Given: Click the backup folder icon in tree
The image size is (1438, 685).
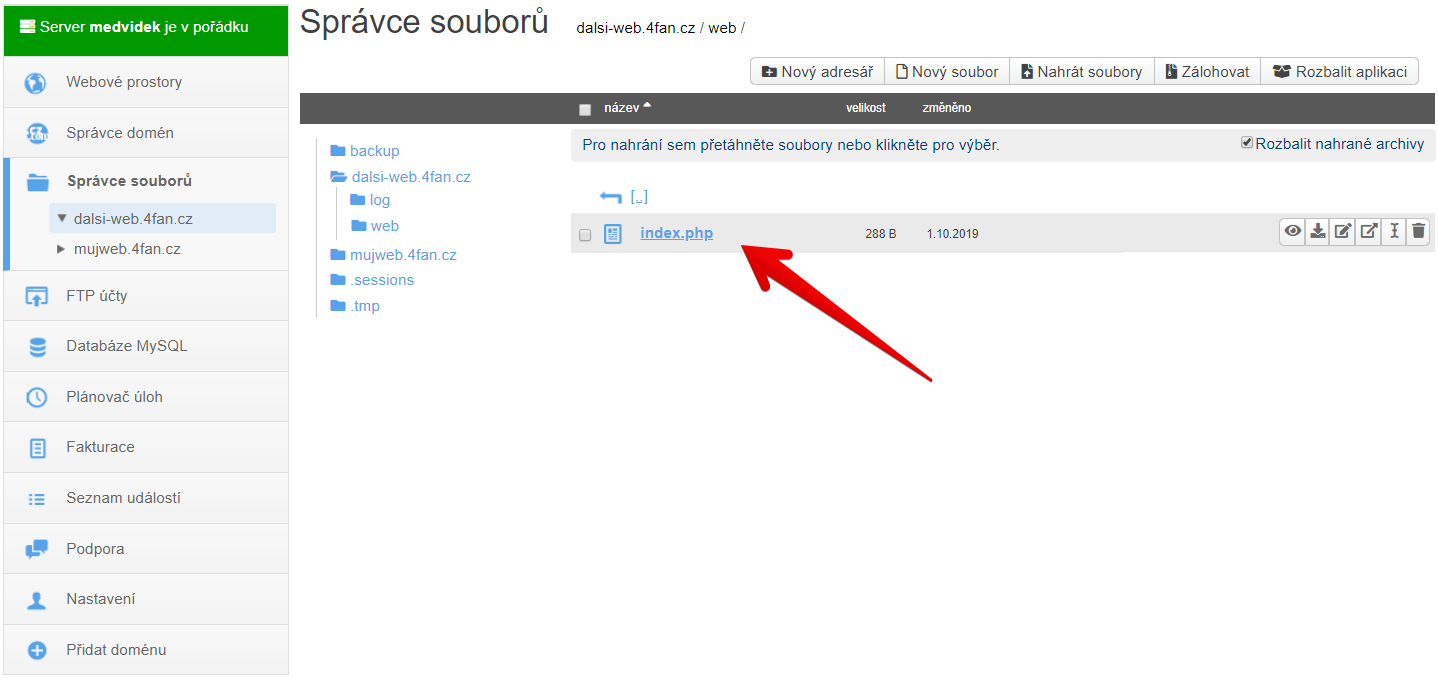Looking at the screenshot, I should 338,151.
